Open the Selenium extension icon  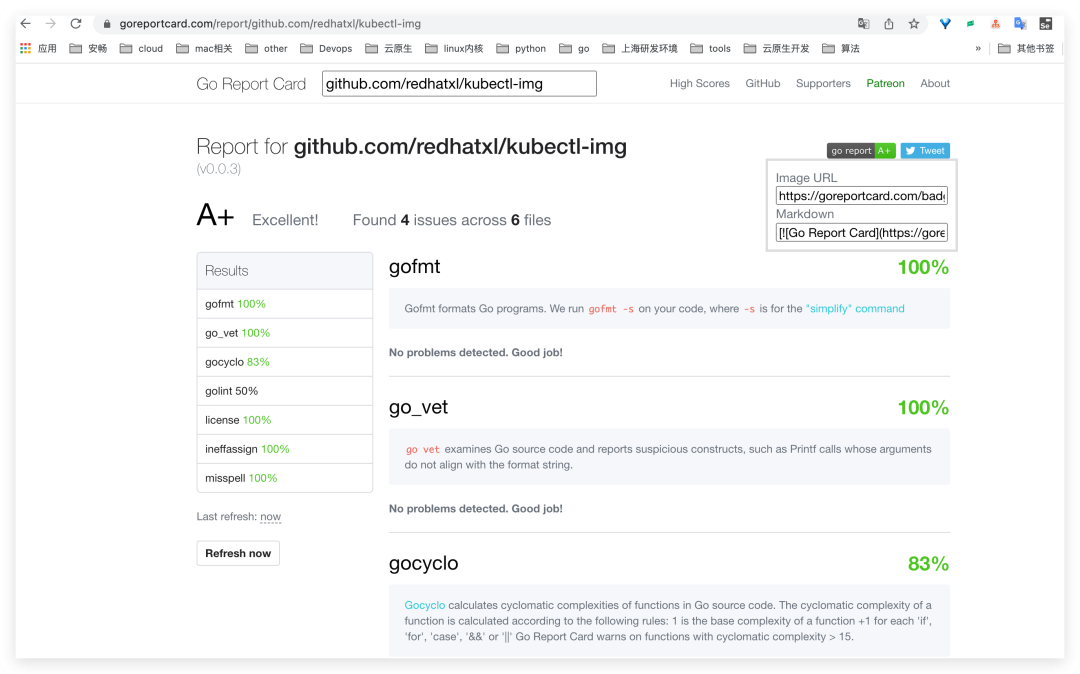tap(1045, 24)
